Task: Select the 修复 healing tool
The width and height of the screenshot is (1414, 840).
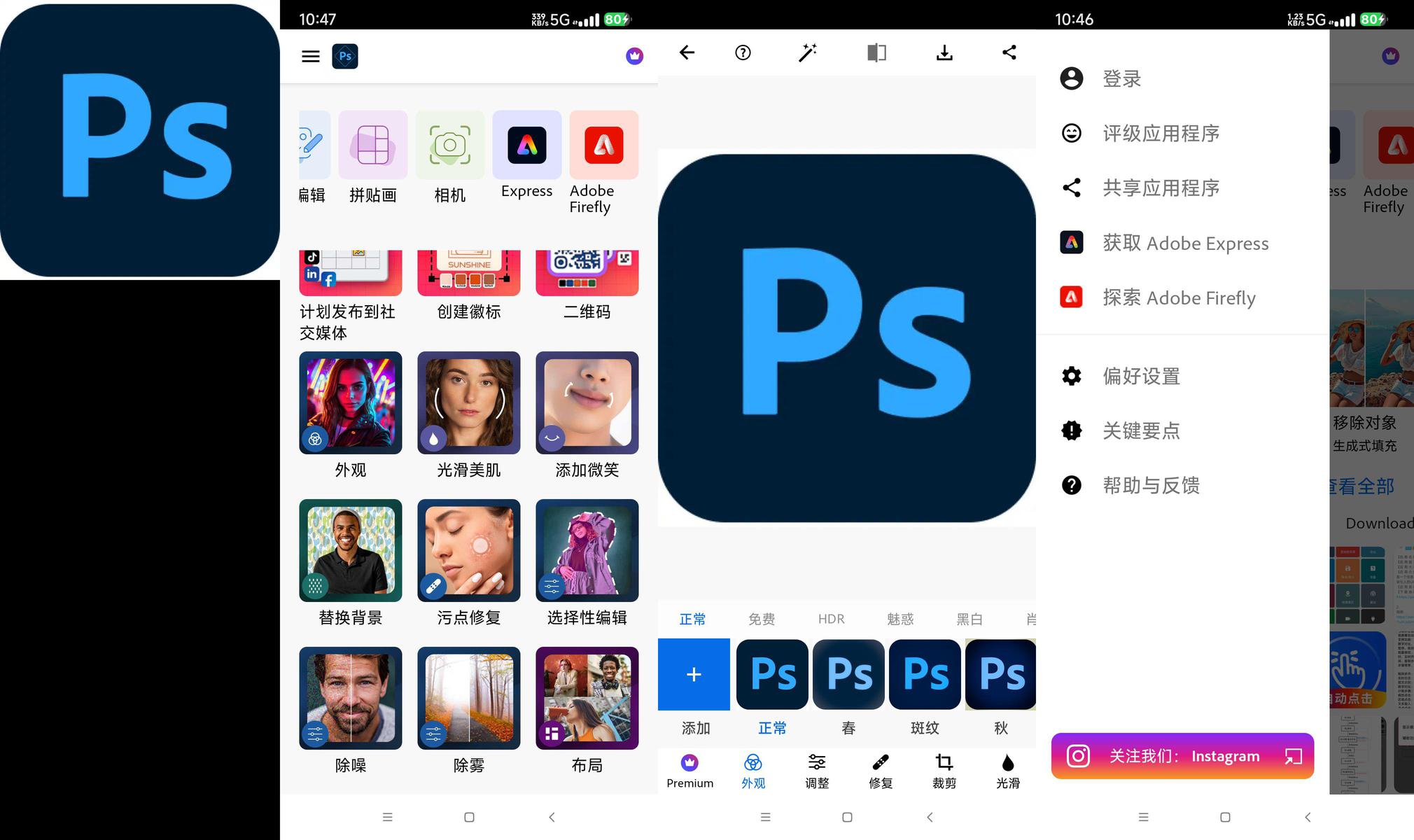Action: 881,771
